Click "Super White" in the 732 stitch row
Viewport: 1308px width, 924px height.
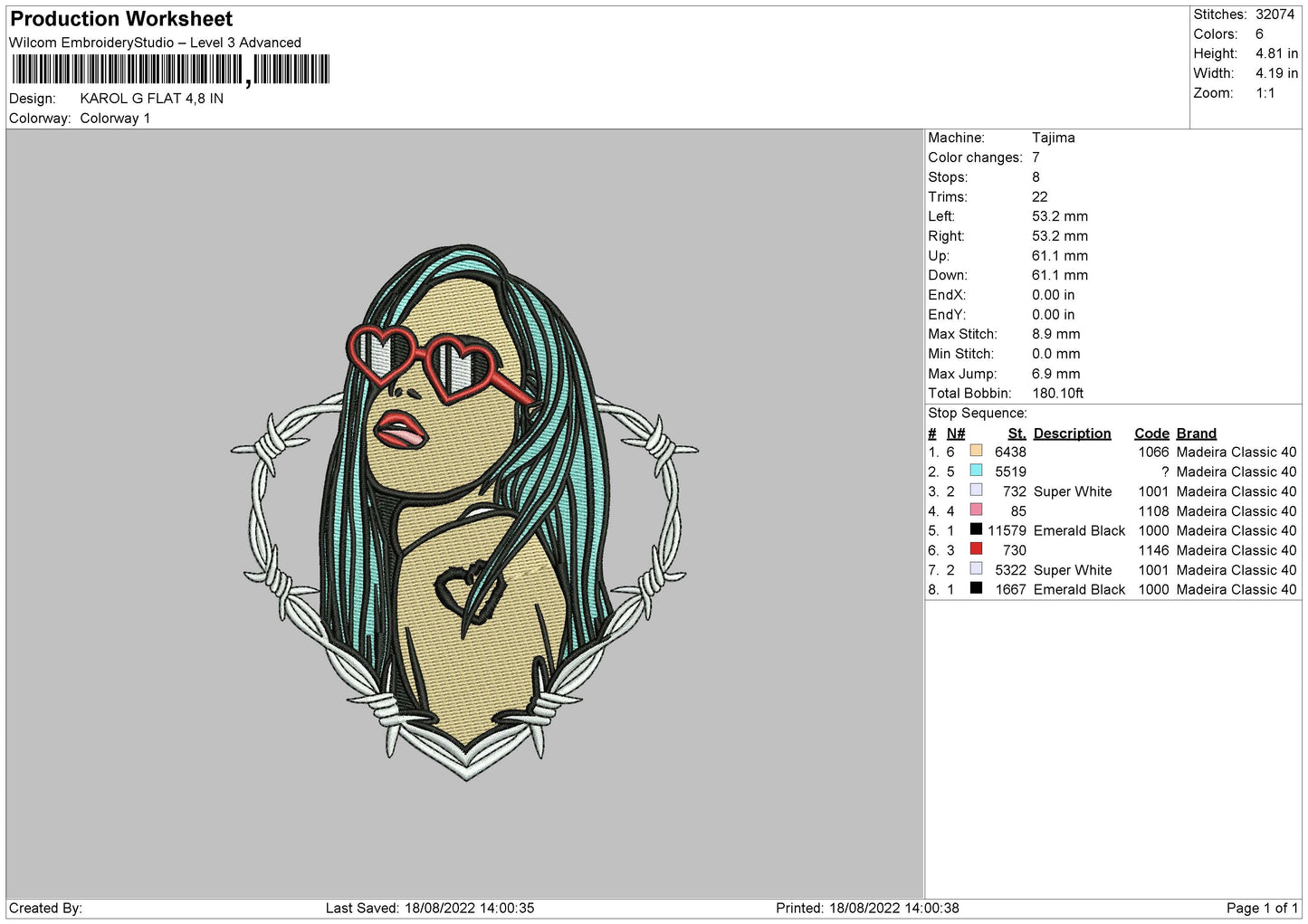pyautogui.click(x=1073, y=491)
